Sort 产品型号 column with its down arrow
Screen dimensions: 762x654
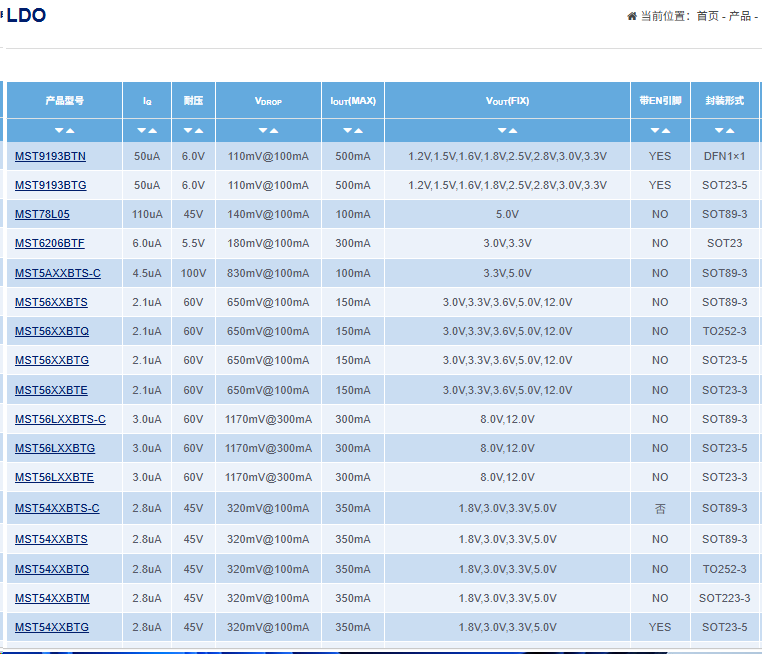tap(59, 130)
